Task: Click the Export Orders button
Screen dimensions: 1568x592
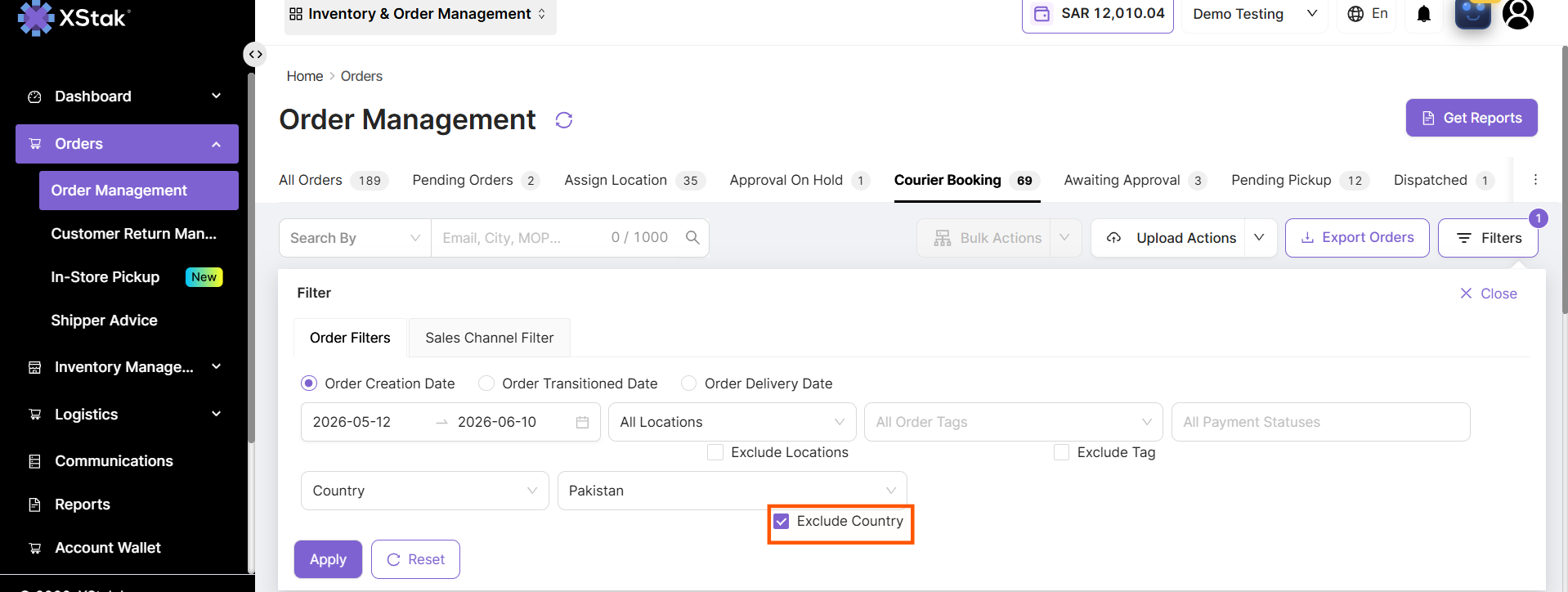Action: pyautogui.click(x=1357, y=238)
